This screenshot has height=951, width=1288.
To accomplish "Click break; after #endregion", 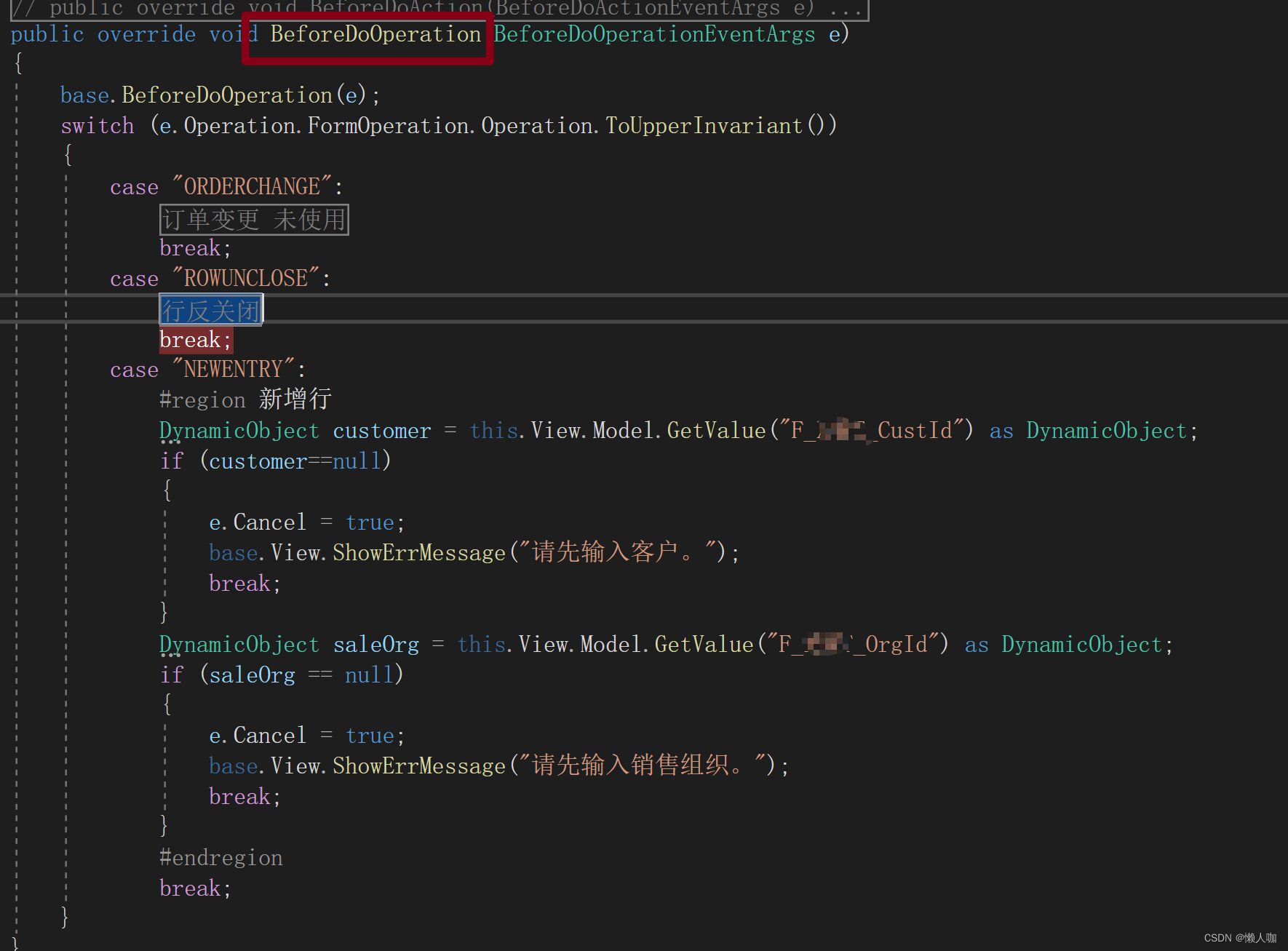I will coord(196,888).
